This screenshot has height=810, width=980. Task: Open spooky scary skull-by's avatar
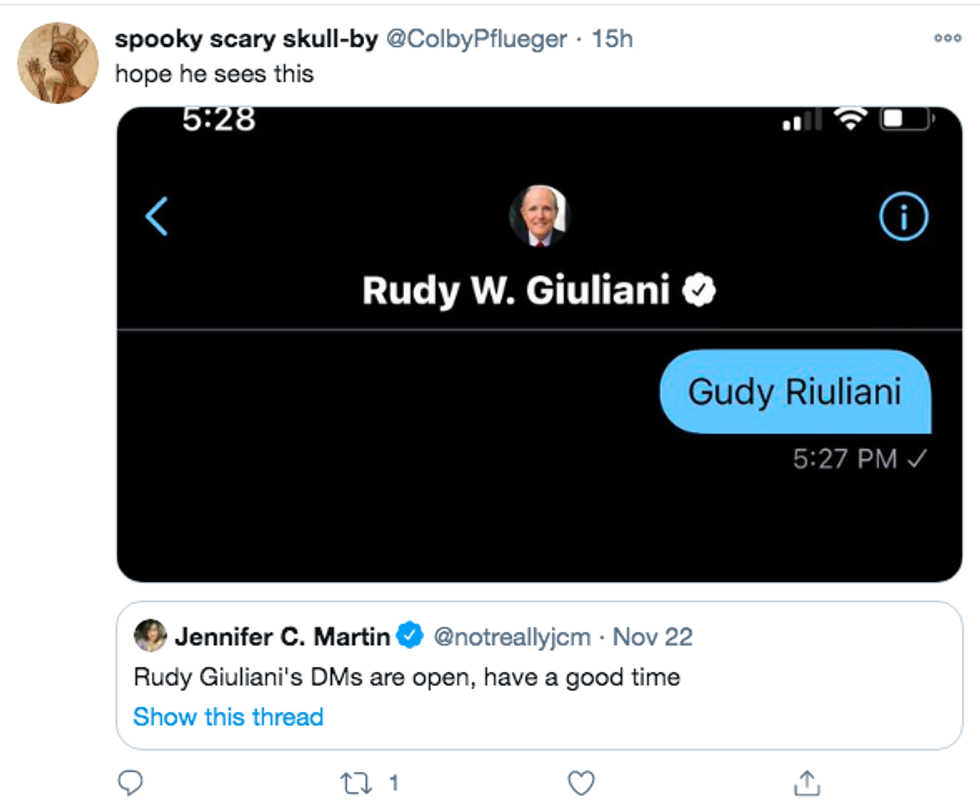(58, 62)
